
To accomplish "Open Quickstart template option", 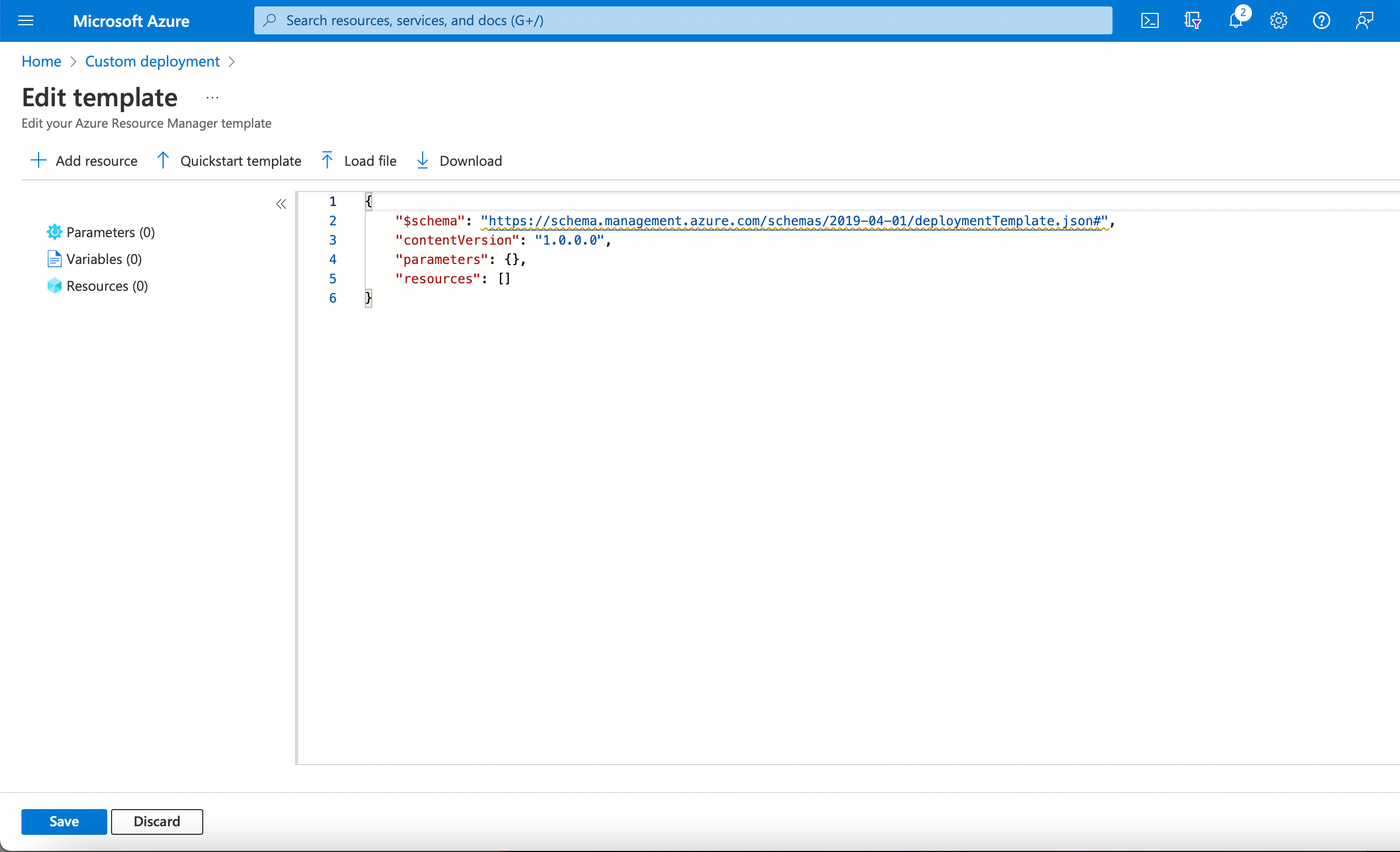I will [x=229, y=161].
